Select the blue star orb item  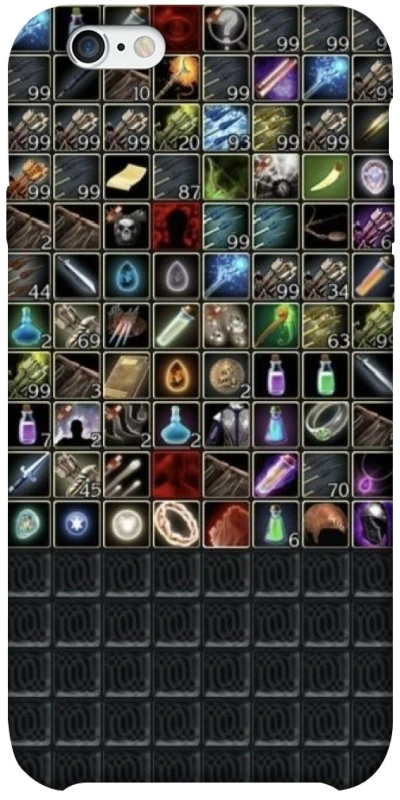click(77, 523)
